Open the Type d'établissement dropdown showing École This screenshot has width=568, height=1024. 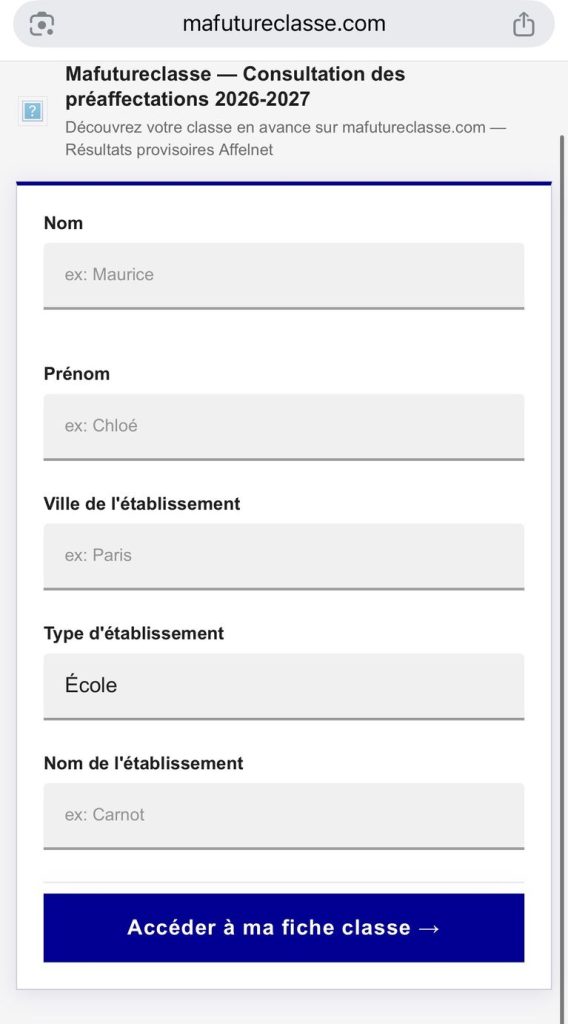[284, 686]
